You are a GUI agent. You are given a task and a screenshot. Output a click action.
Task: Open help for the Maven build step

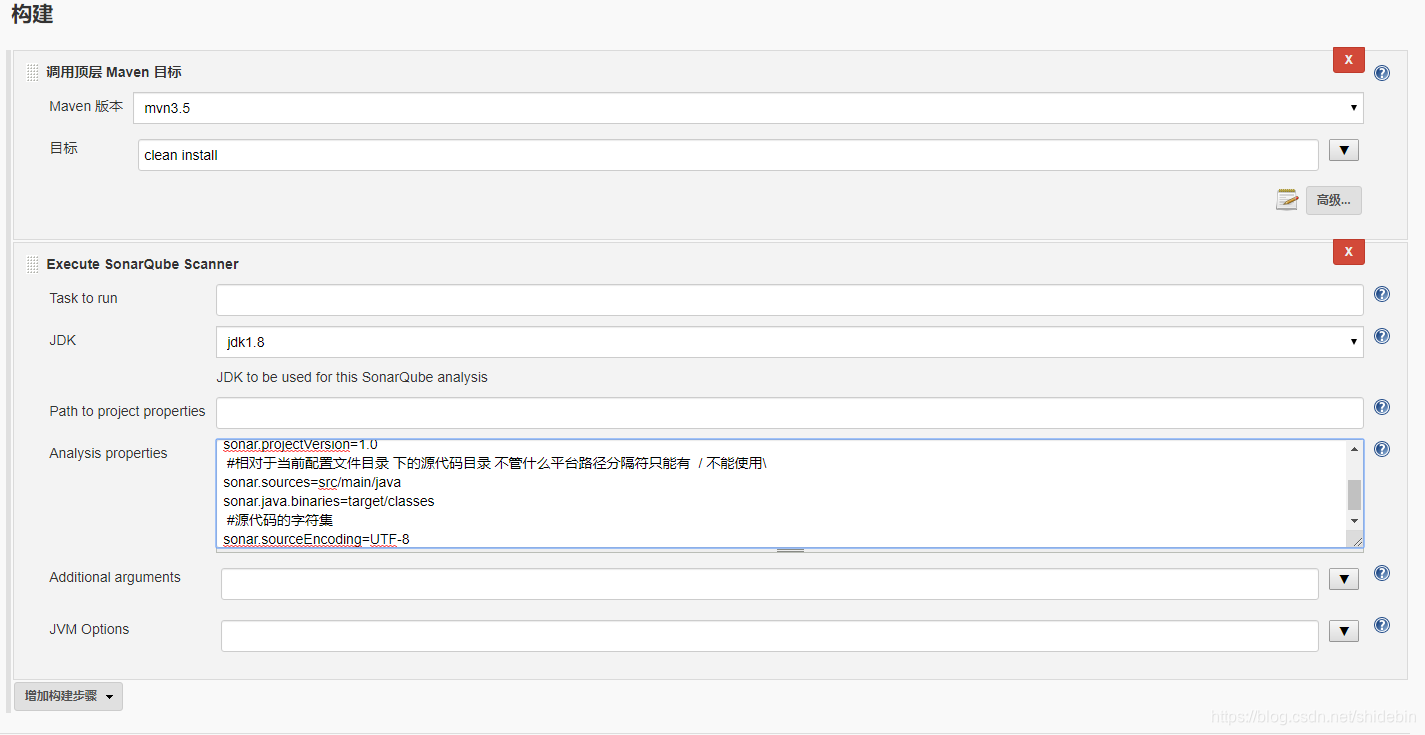tap(1382, 73)
